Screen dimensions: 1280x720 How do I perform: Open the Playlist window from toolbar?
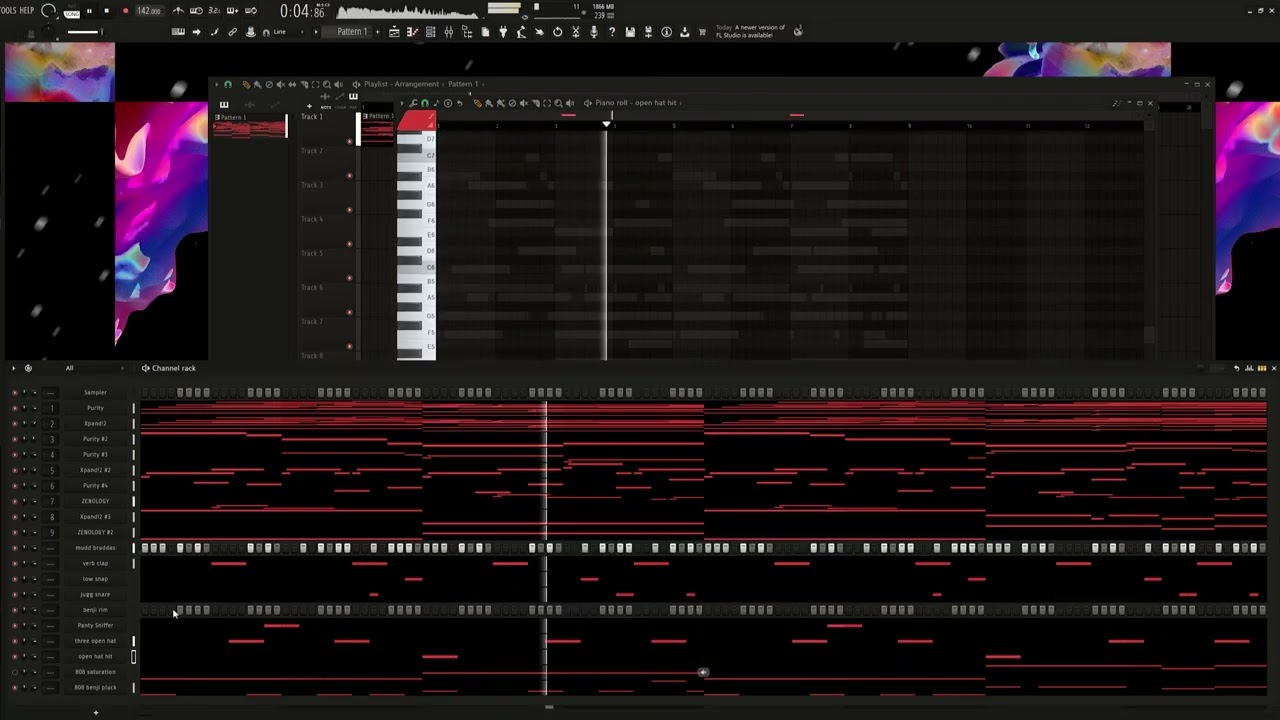pyautogui.click(x=394, y=32)
